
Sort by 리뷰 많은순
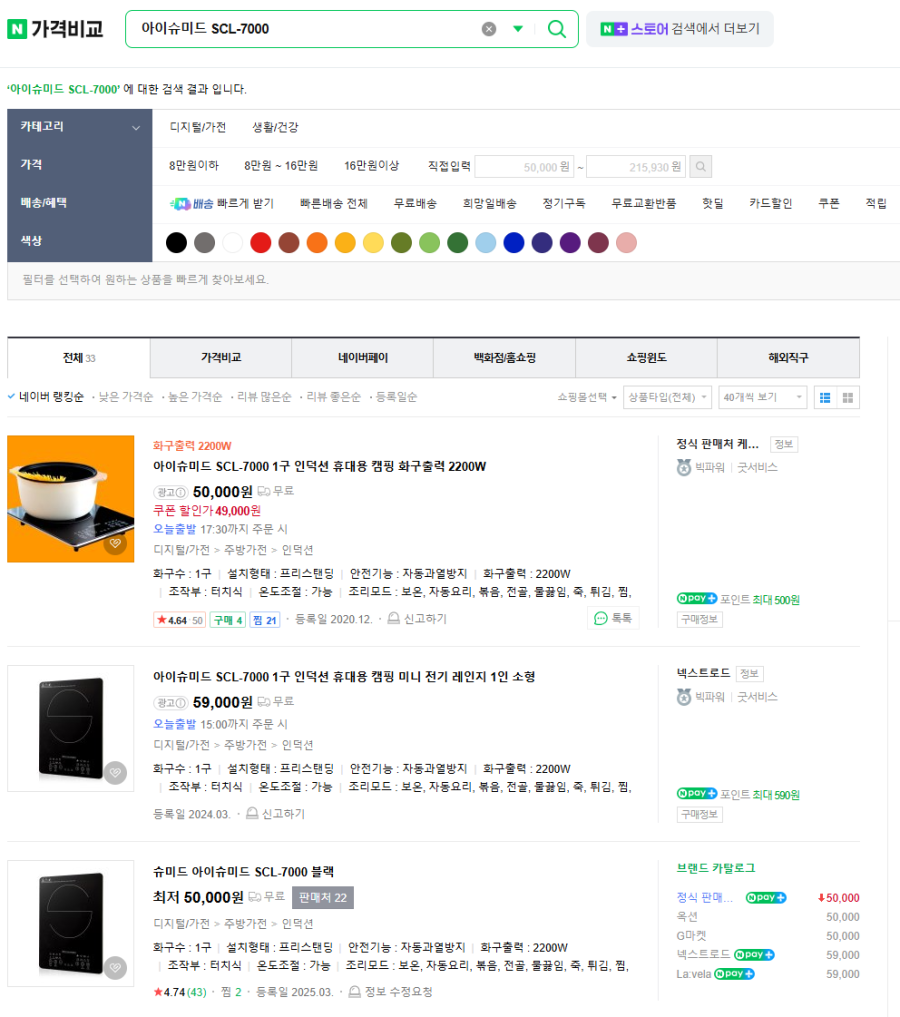[x=264, y=397]
